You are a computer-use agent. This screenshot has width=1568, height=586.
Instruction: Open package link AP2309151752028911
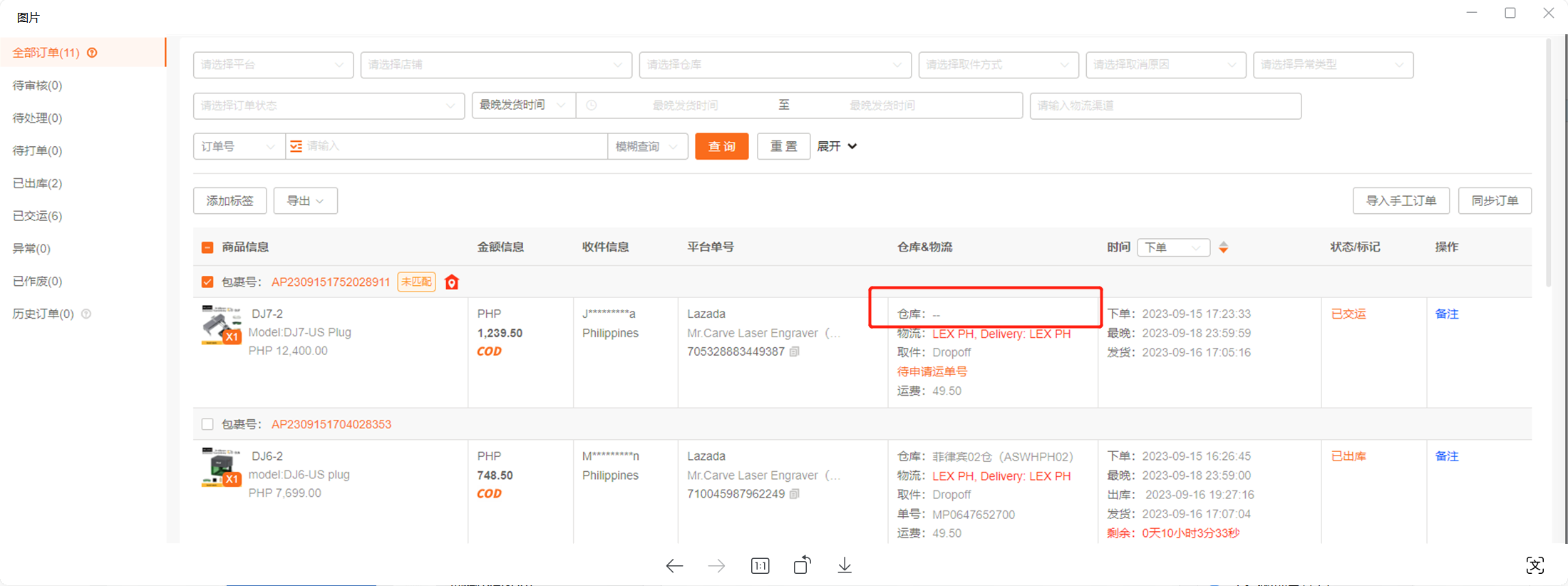click(331, 282)
